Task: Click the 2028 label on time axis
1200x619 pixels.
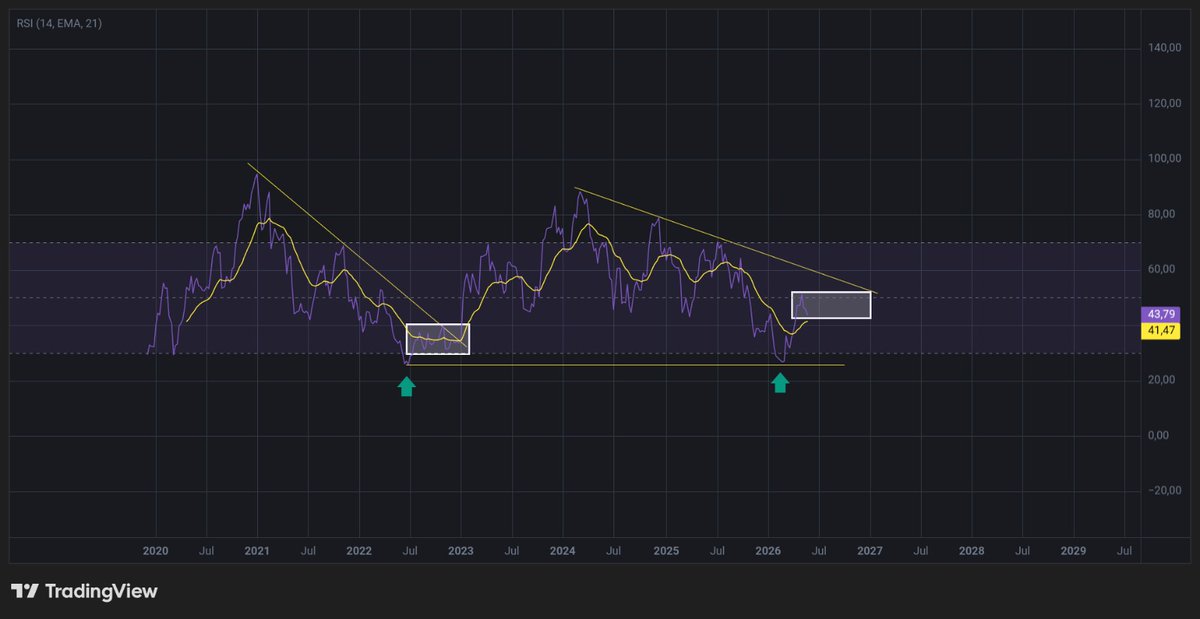Action: coord(972,551)
